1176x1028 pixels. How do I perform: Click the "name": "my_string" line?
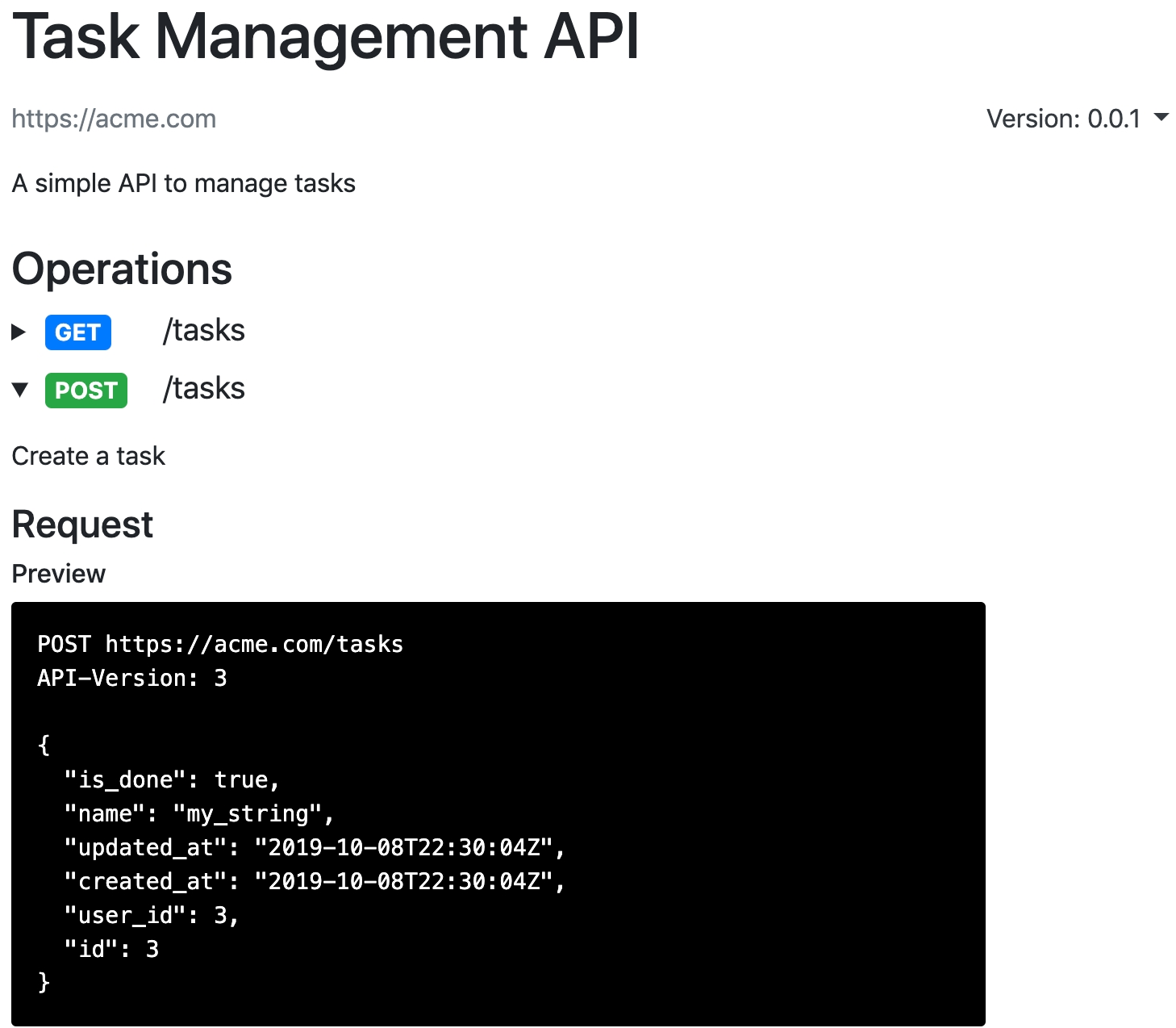pos(199,813)
